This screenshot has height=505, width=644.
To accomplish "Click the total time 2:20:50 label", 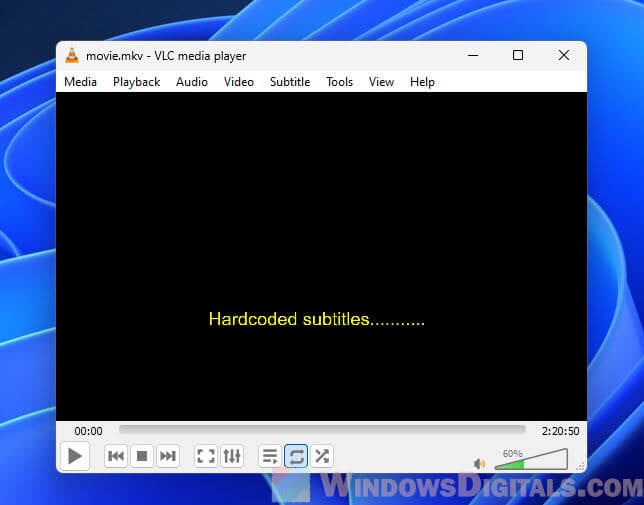I will (x=560, y=431).
